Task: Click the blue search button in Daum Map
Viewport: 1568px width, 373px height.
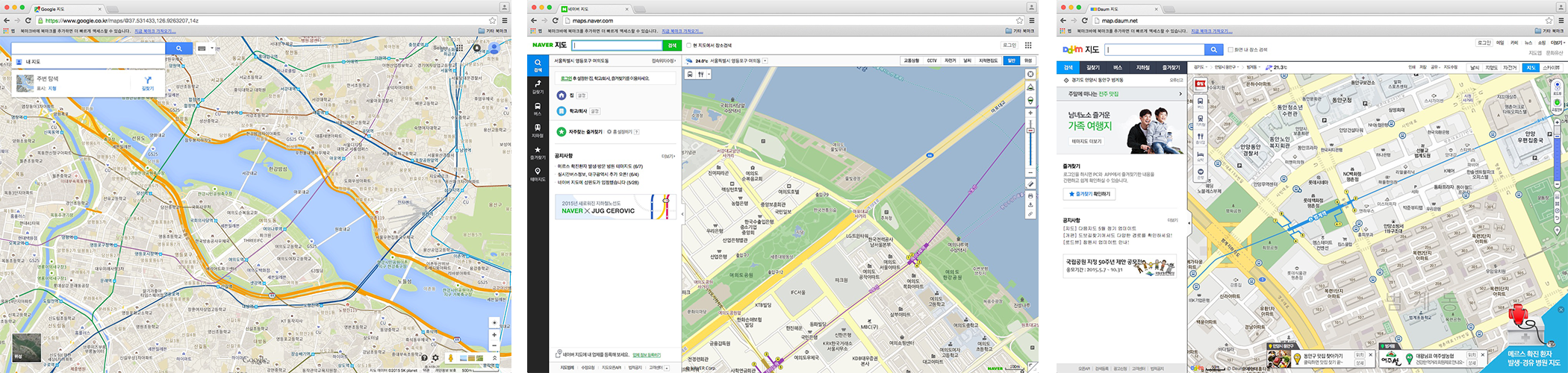Action: (1214, 49)
